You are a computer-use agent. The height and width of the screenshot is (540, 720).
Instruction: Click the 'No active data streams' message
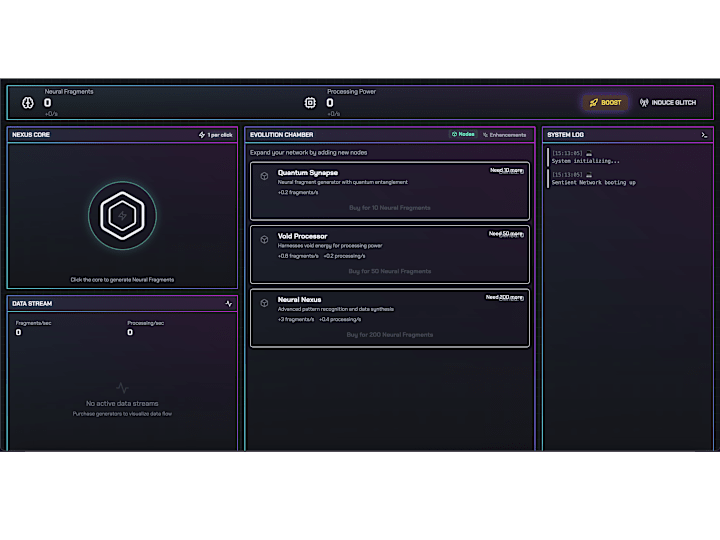122,403
